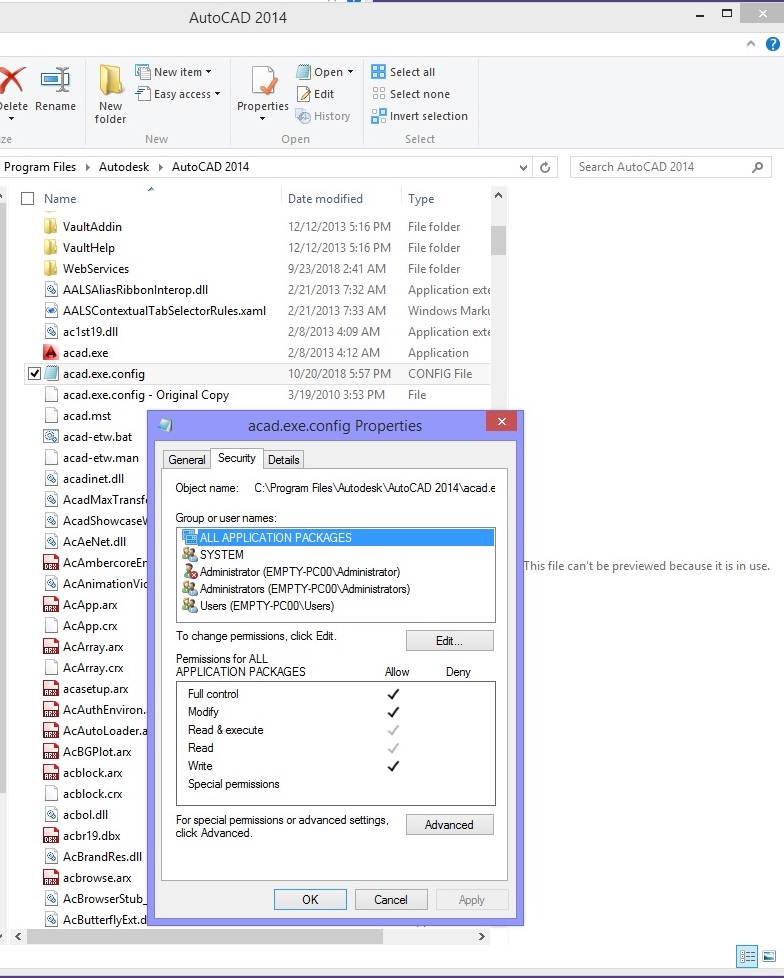Expand the Delete dropdown arrow
784x978 pixels.
[x=11, y=119]
